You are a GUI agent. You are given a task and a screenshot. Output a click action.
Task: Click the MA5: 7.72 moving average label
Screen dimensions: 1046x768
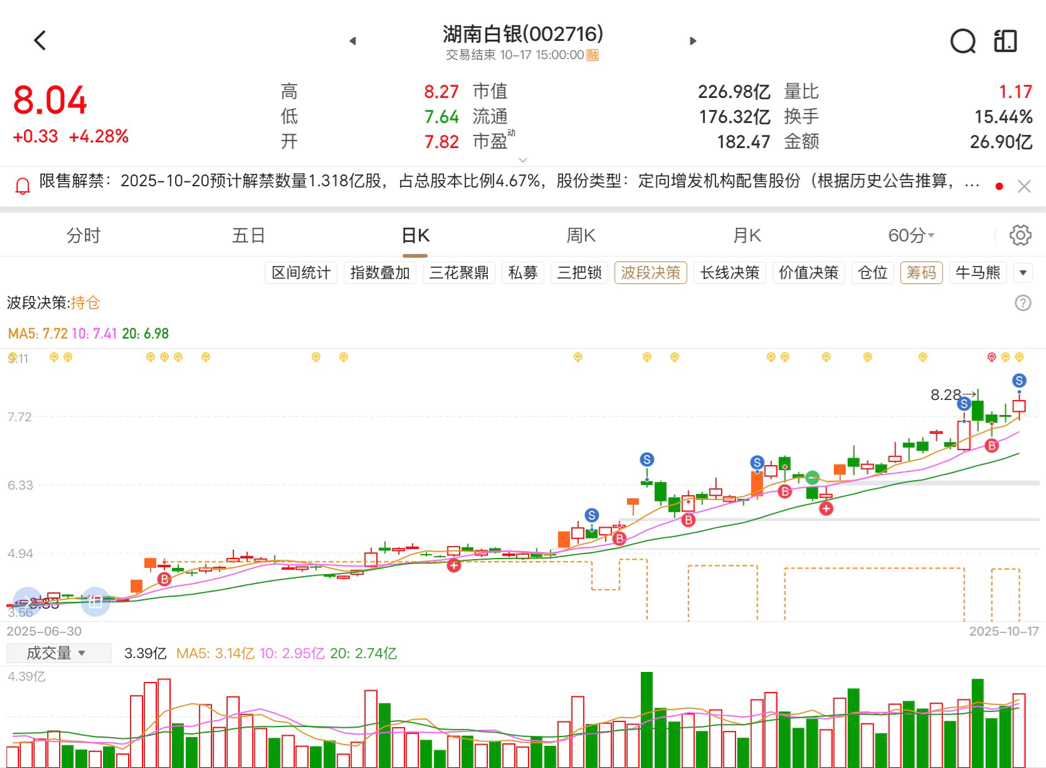pyautogui.click(x=37, y=334)
